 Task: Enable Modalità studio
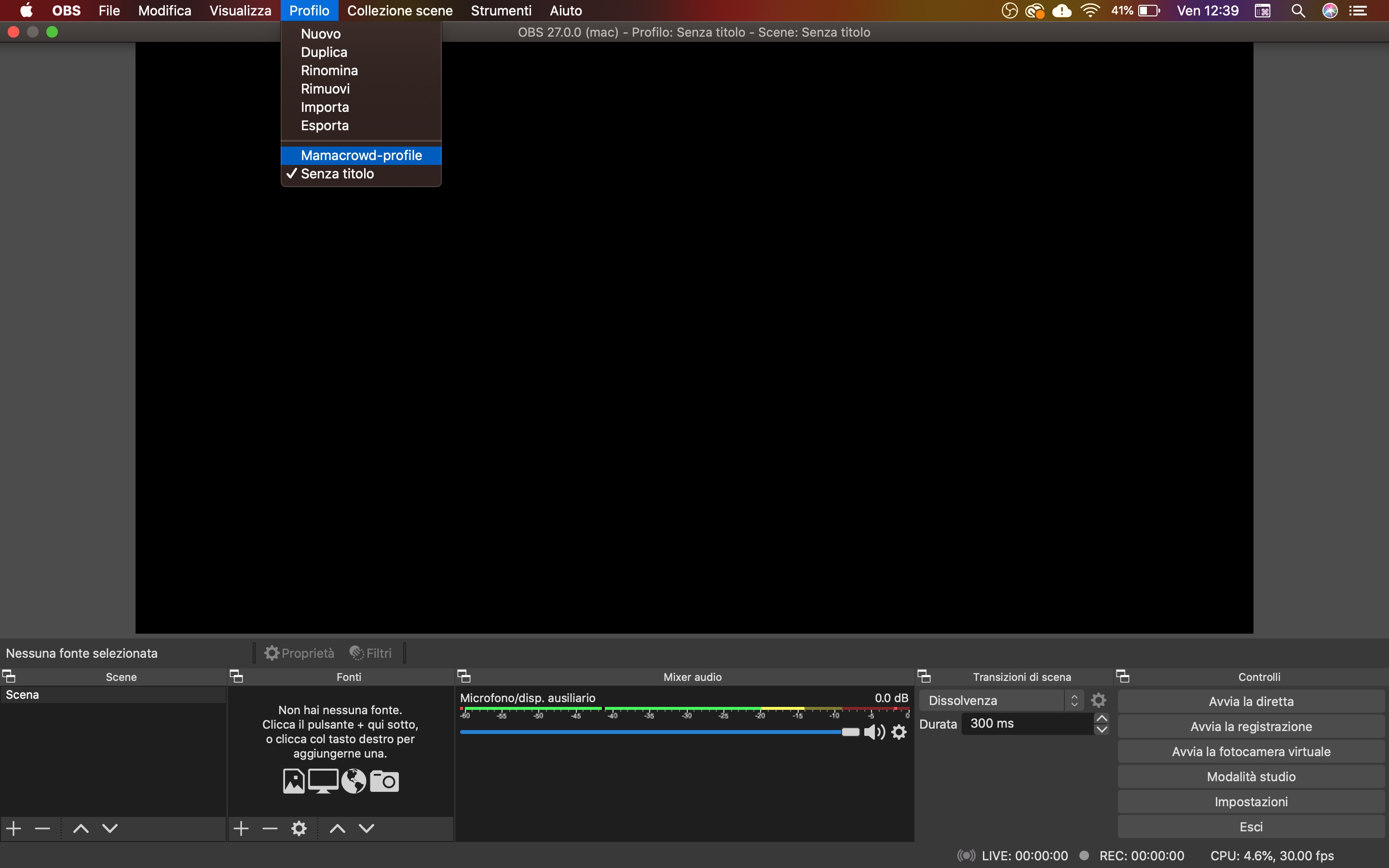(x=1251, y=777)
